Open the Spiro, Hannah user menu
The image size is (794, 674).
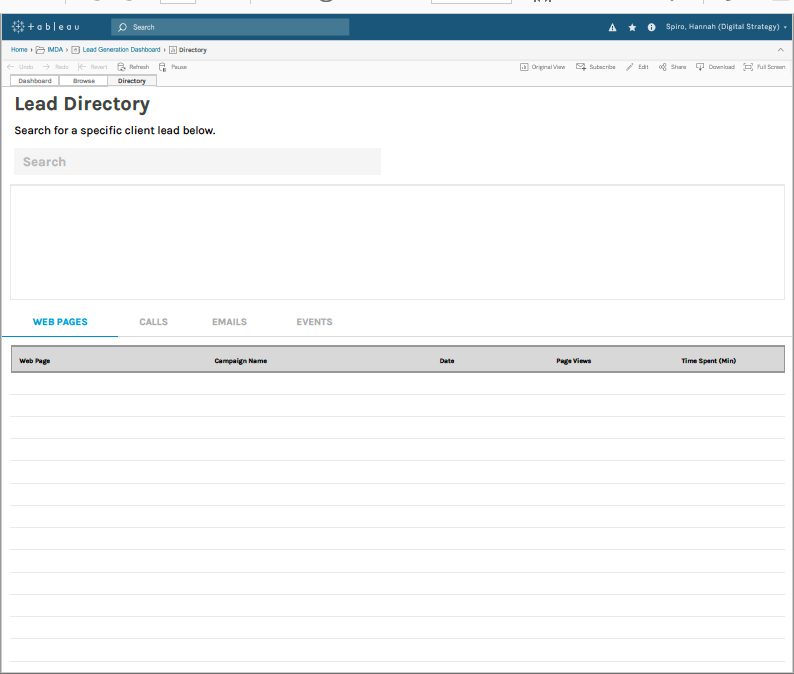[726, 27]
